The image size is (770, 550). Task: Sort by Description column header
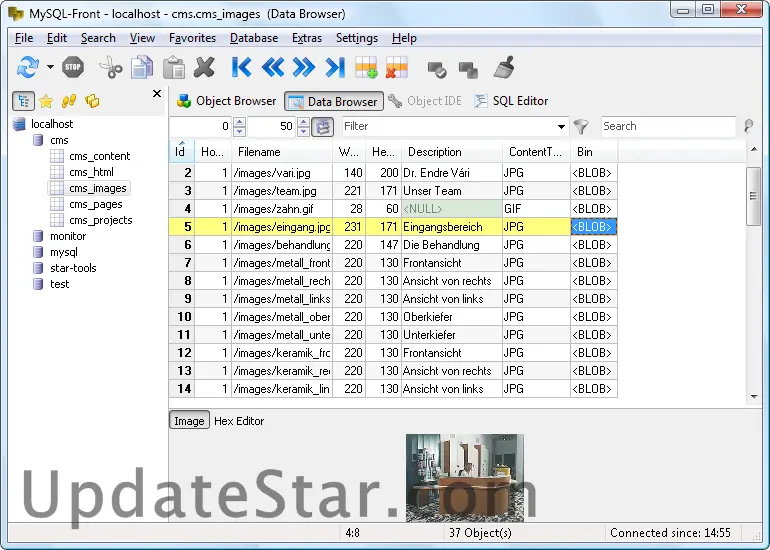tap(452, 152)
